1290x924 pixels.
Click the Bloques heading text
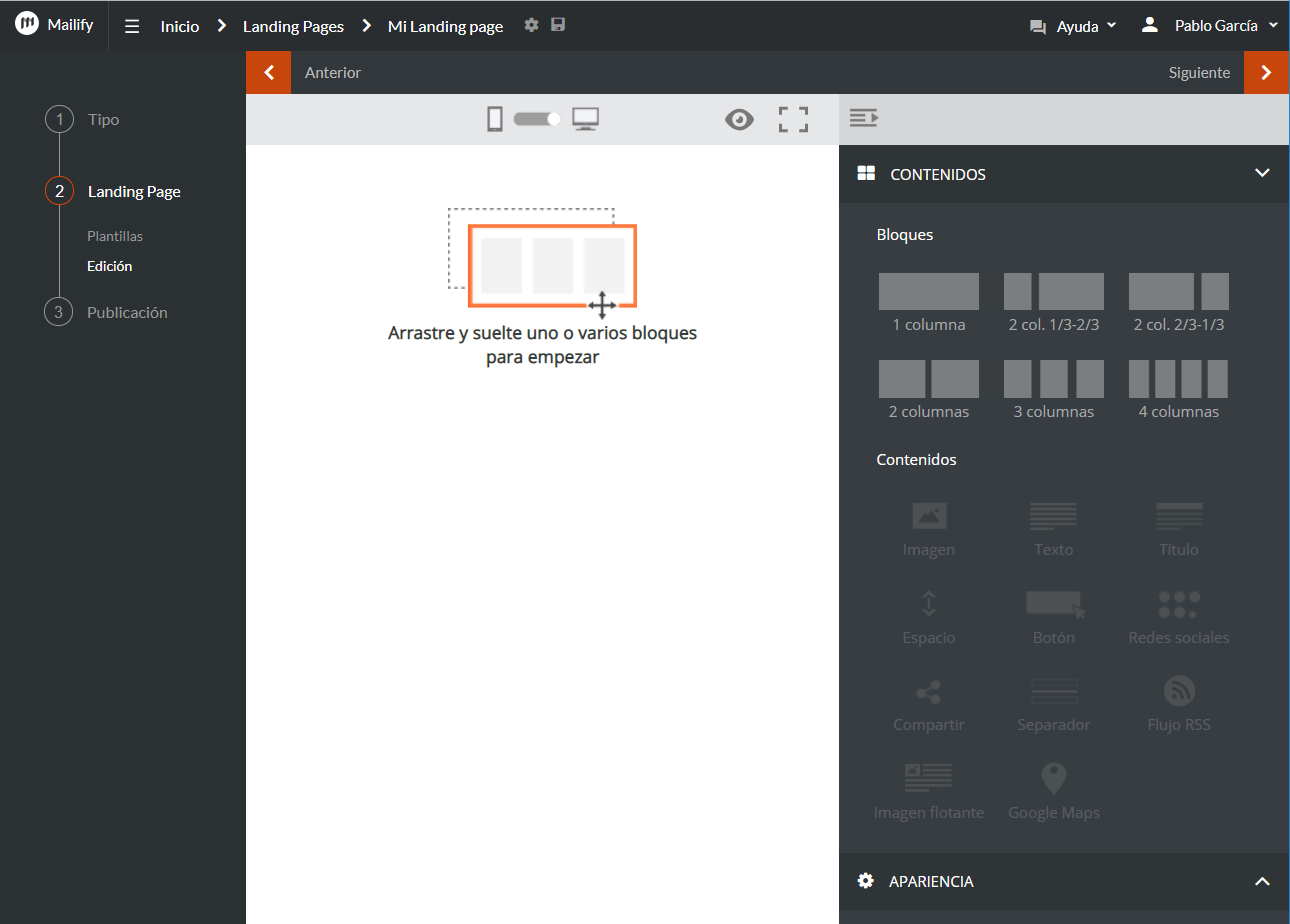905,235
